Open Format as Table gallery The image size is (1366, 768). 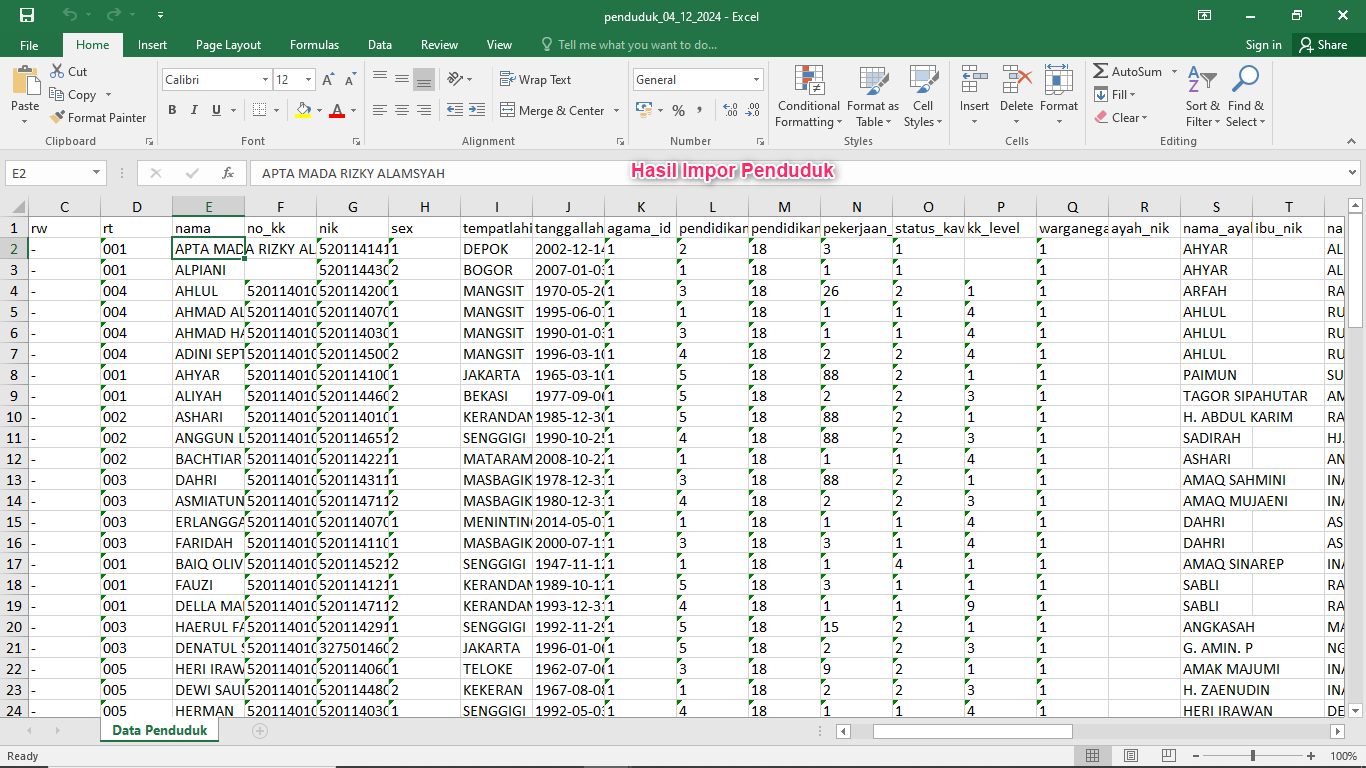pos(873,96)
